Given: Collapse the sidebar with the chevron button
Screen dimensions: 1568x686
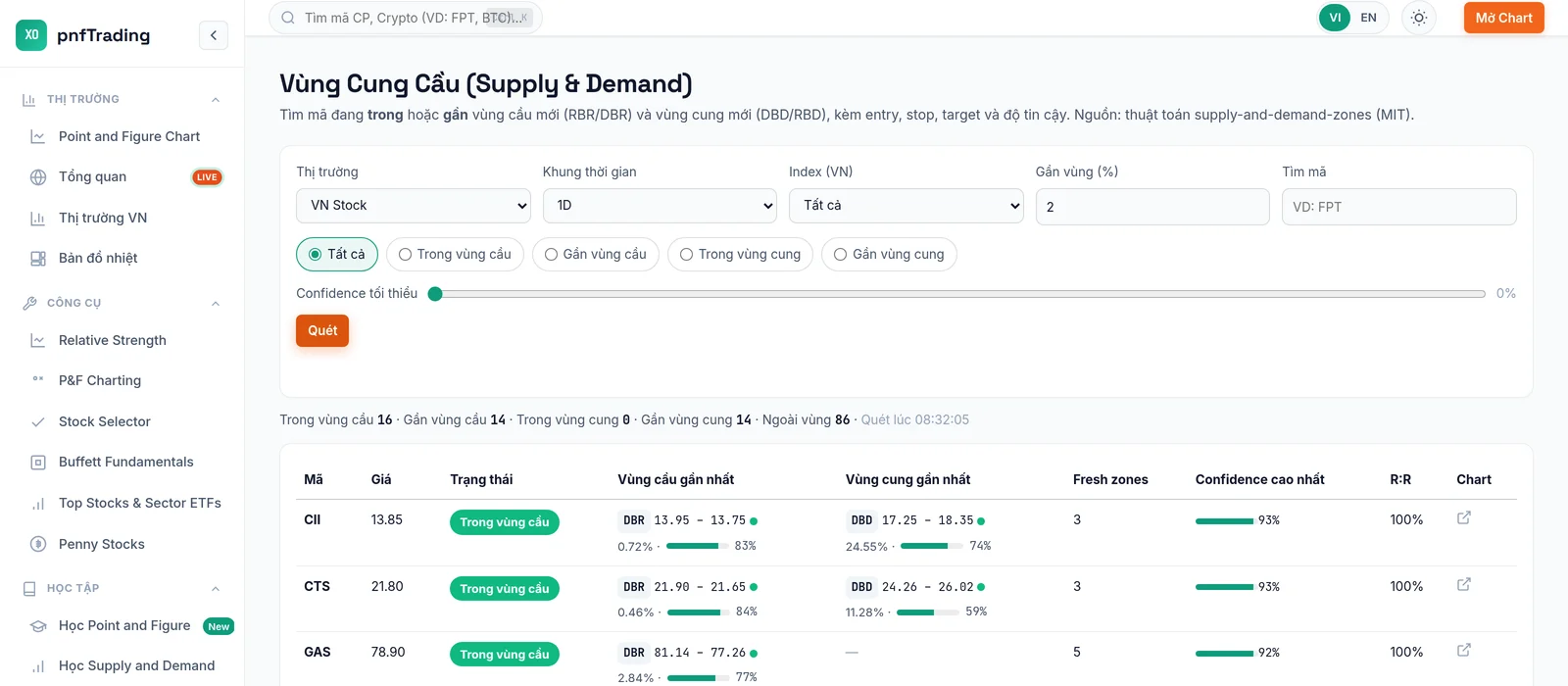Looking at the screenshot, I should (x=214, y=35).
